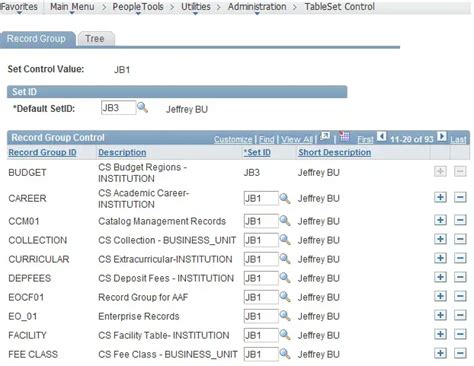Delete the EO_01 row
Image resolution: width=474 pixels, height=366 pixels.
coord(460,315)
